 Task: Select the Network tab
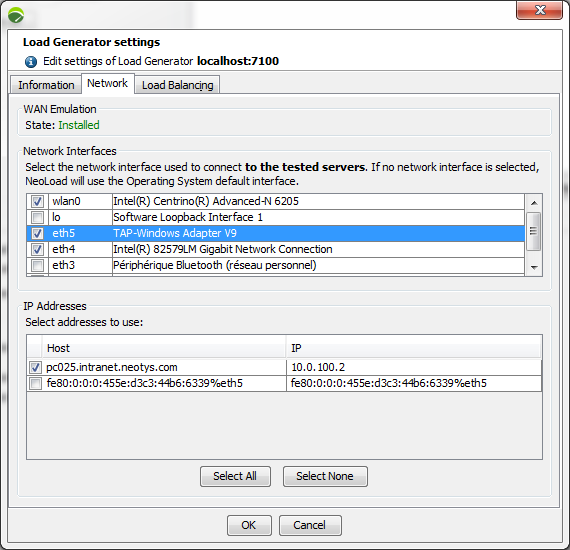108,84
